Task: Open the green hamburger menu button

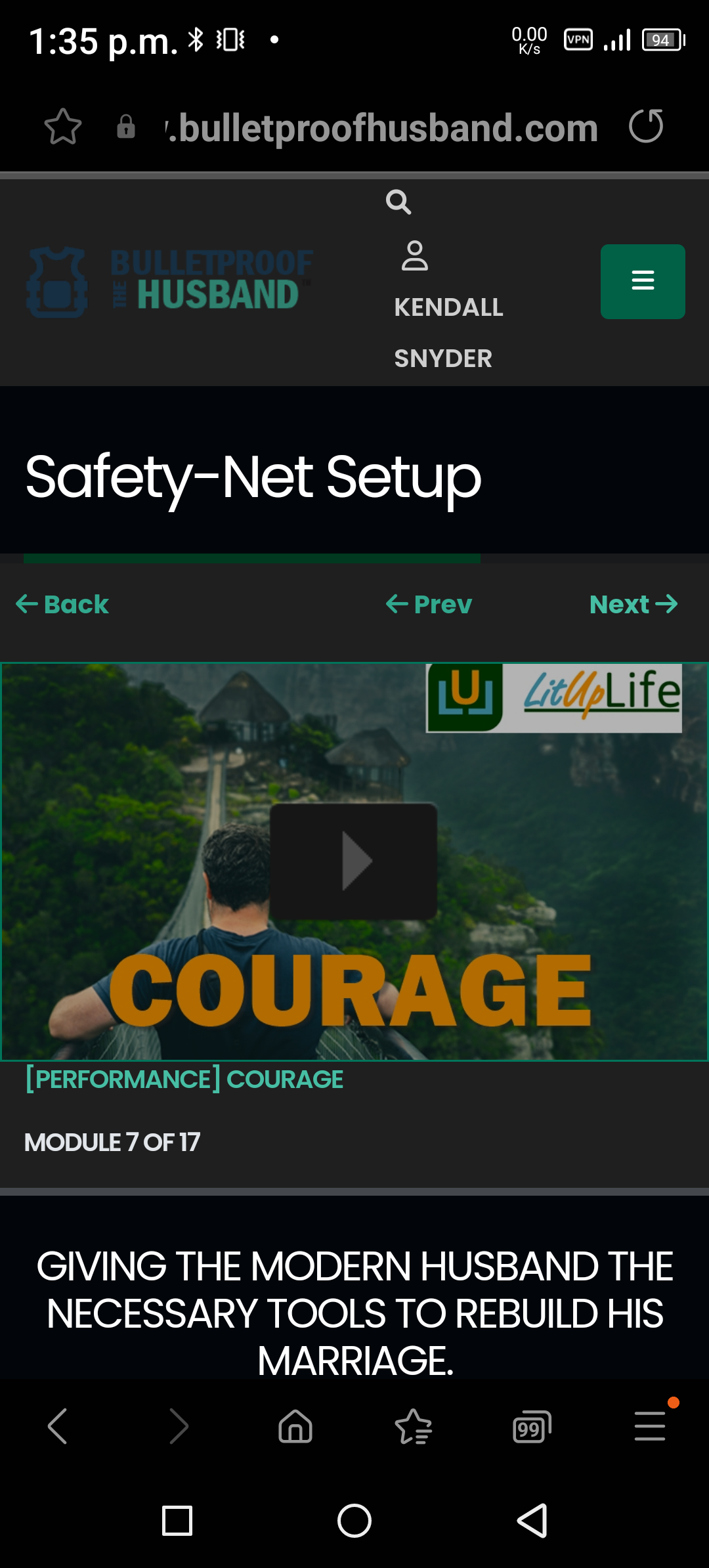Action: (x=643, y=282)
